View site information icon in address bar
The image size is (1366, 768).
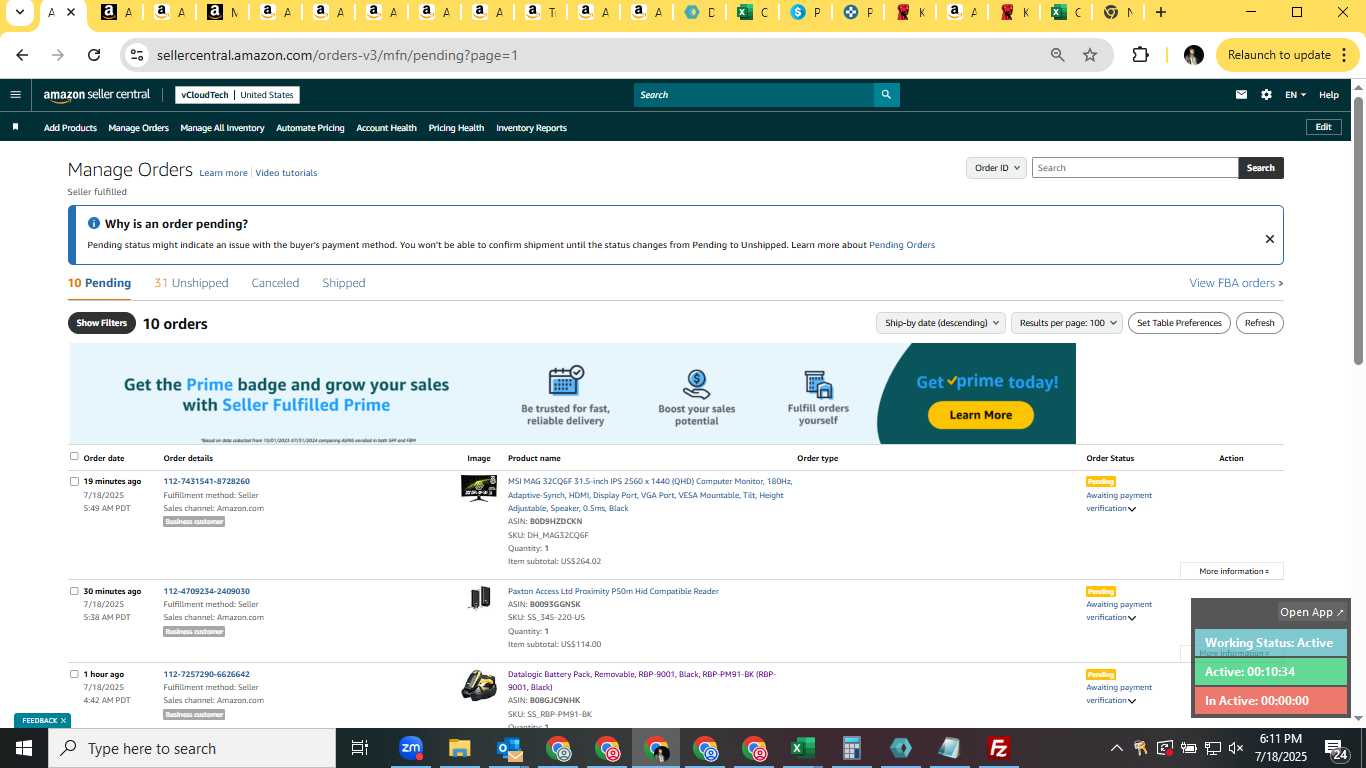pos(137,55)
